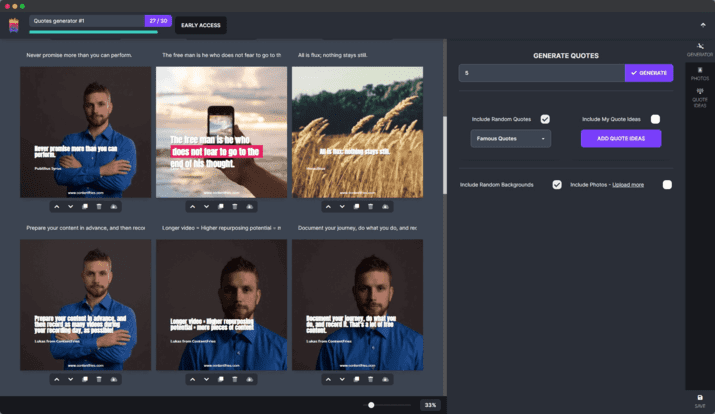Uncheck Include Random Quotes checkbox
The image size is (715, 414).
(545, 119)
